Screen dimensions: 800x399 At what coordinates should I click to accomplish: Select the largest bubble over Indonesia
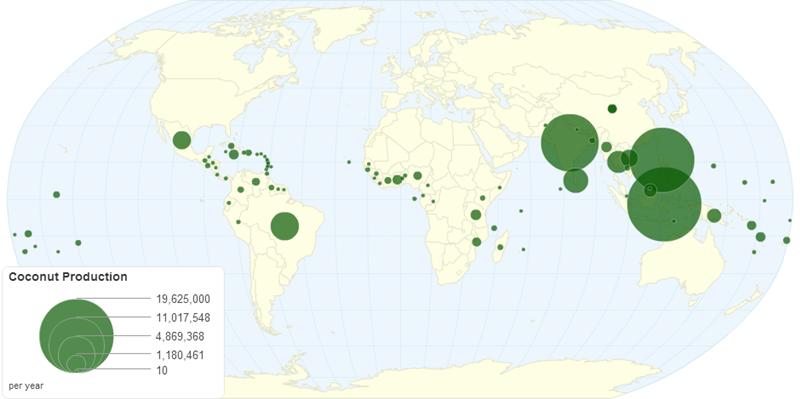pyautogui.click(x=664, y=204)
